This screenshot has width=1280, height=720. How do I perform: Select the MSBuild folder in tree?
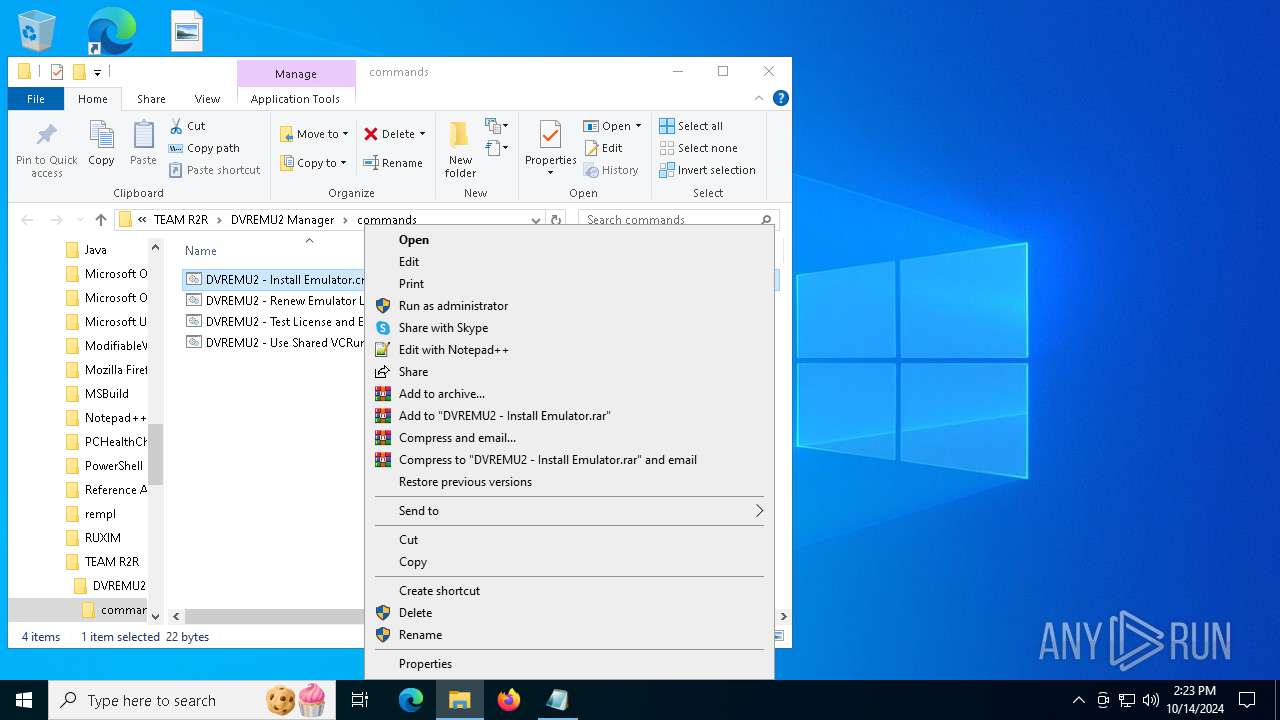click(106, 394)
